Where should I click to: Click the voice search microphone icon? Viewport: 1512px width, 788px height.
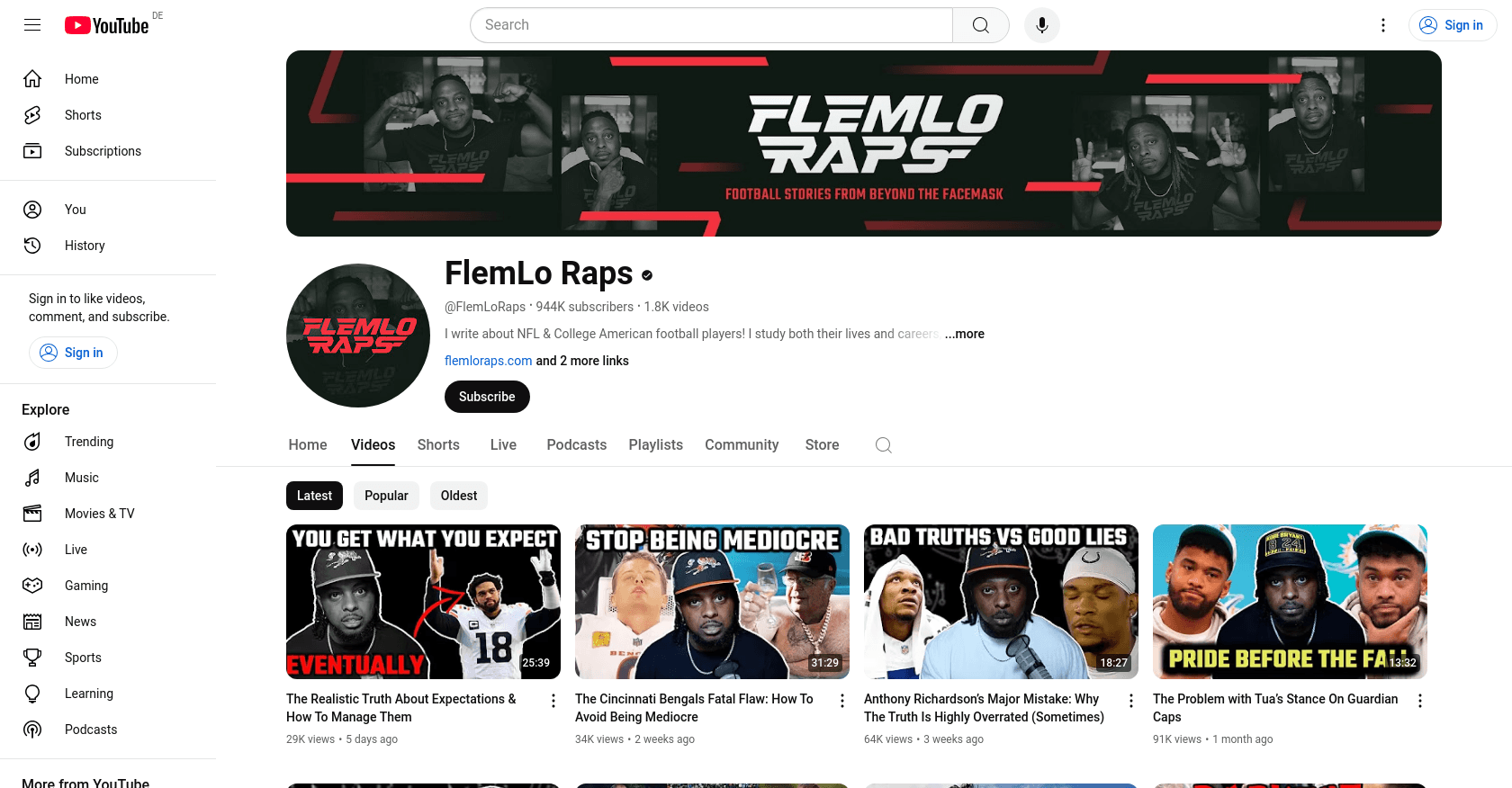1041,25
